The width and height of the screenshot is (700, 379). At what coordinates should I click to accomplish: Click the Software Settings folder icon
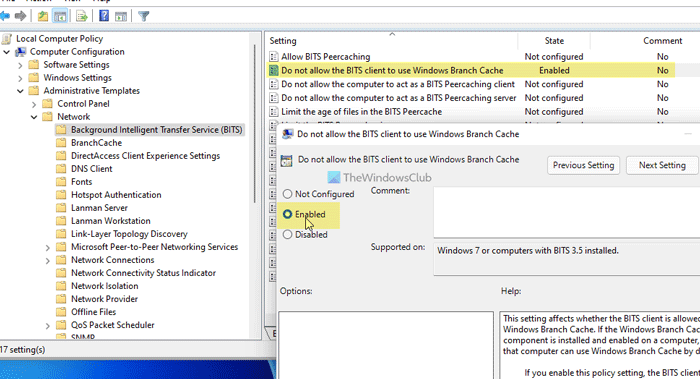coord(34,65)
